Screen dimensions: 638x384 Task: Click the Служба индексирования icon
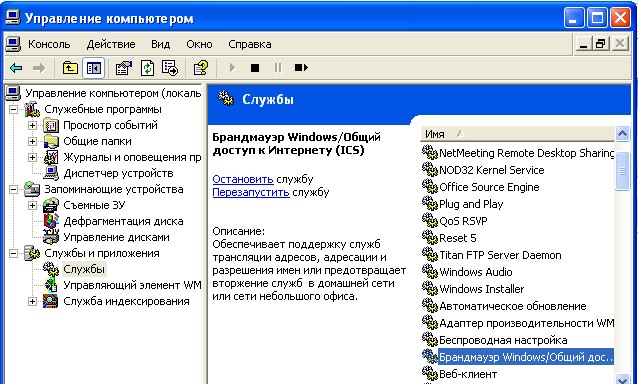click(51, 301)
